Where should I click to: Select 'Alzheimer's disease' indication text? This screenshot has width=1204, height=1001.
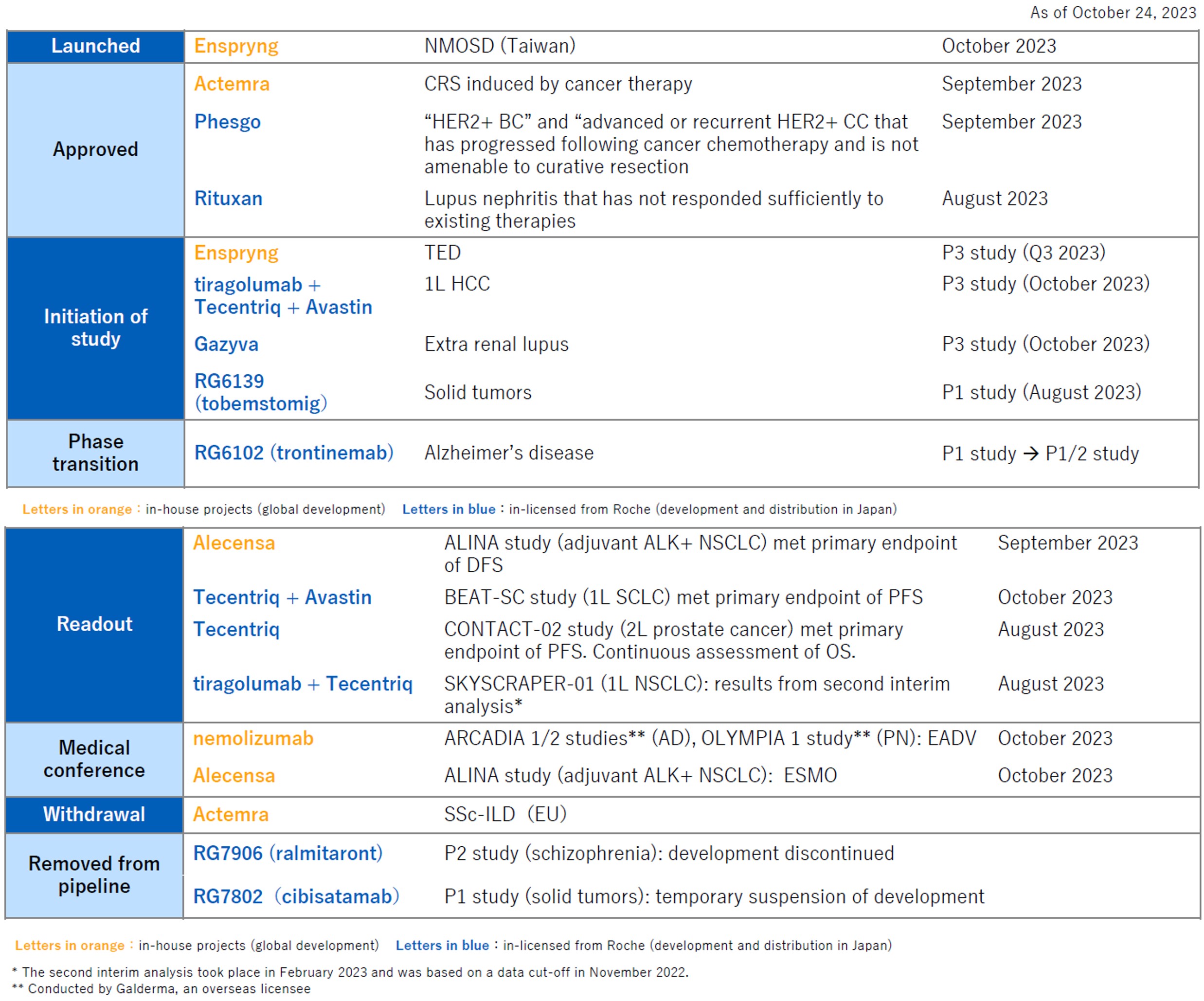(x=509, y=453)
